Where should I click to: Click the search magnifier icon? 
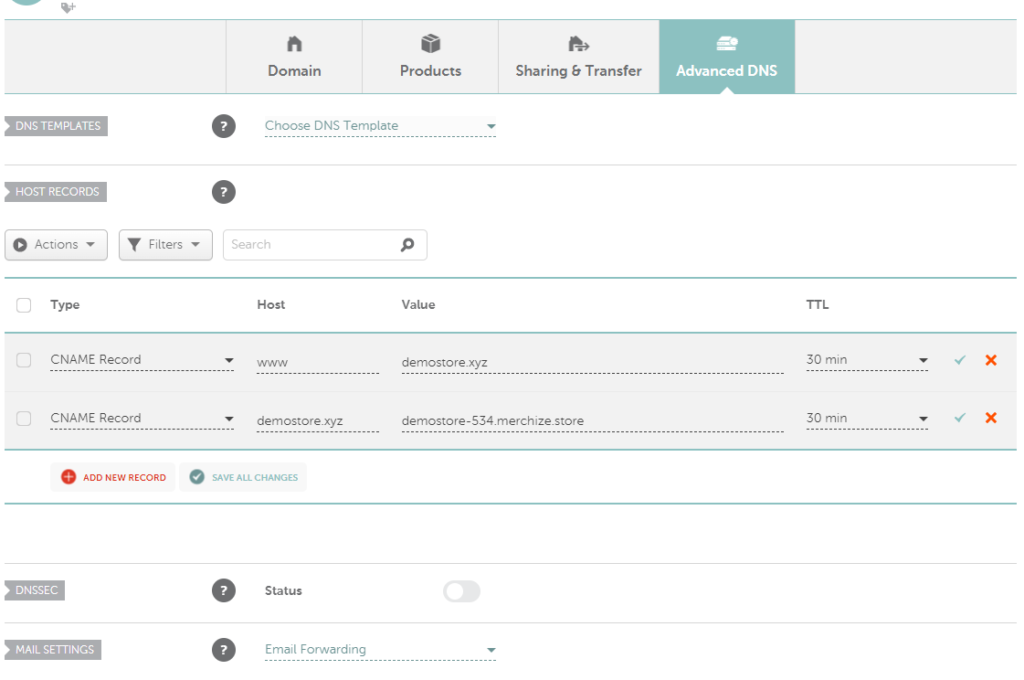408,245
